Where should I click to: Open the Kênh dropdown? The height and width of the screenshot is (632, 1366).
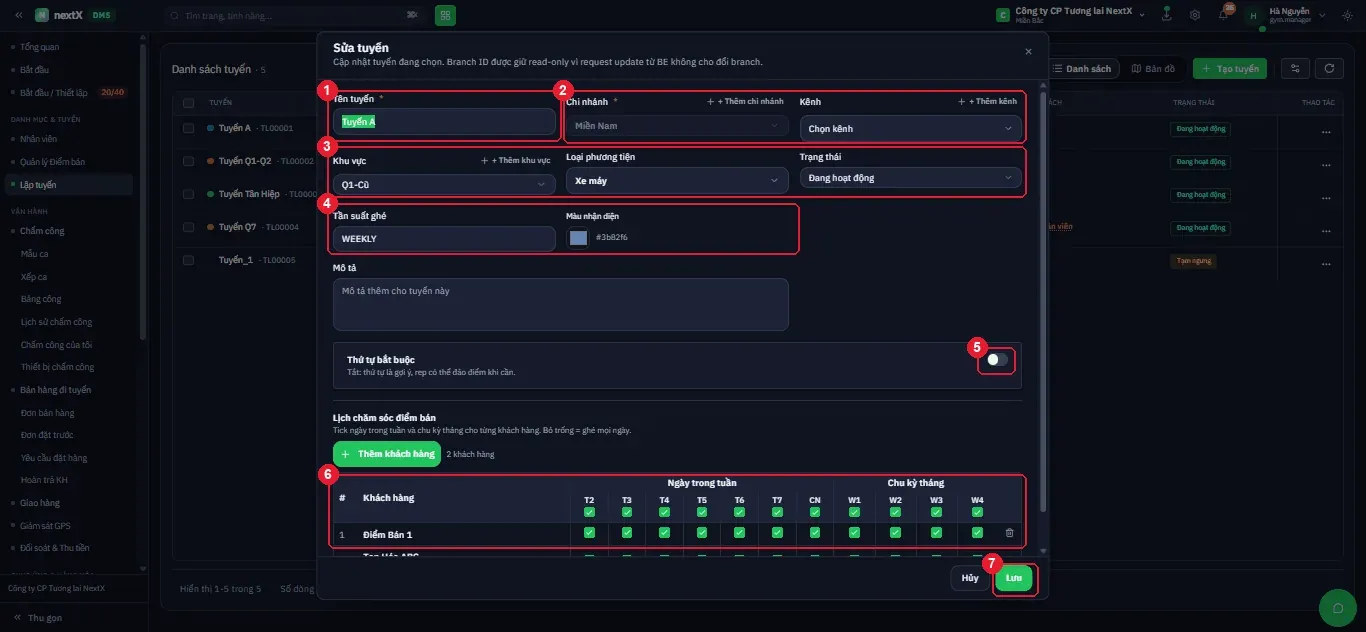point(911,128)
